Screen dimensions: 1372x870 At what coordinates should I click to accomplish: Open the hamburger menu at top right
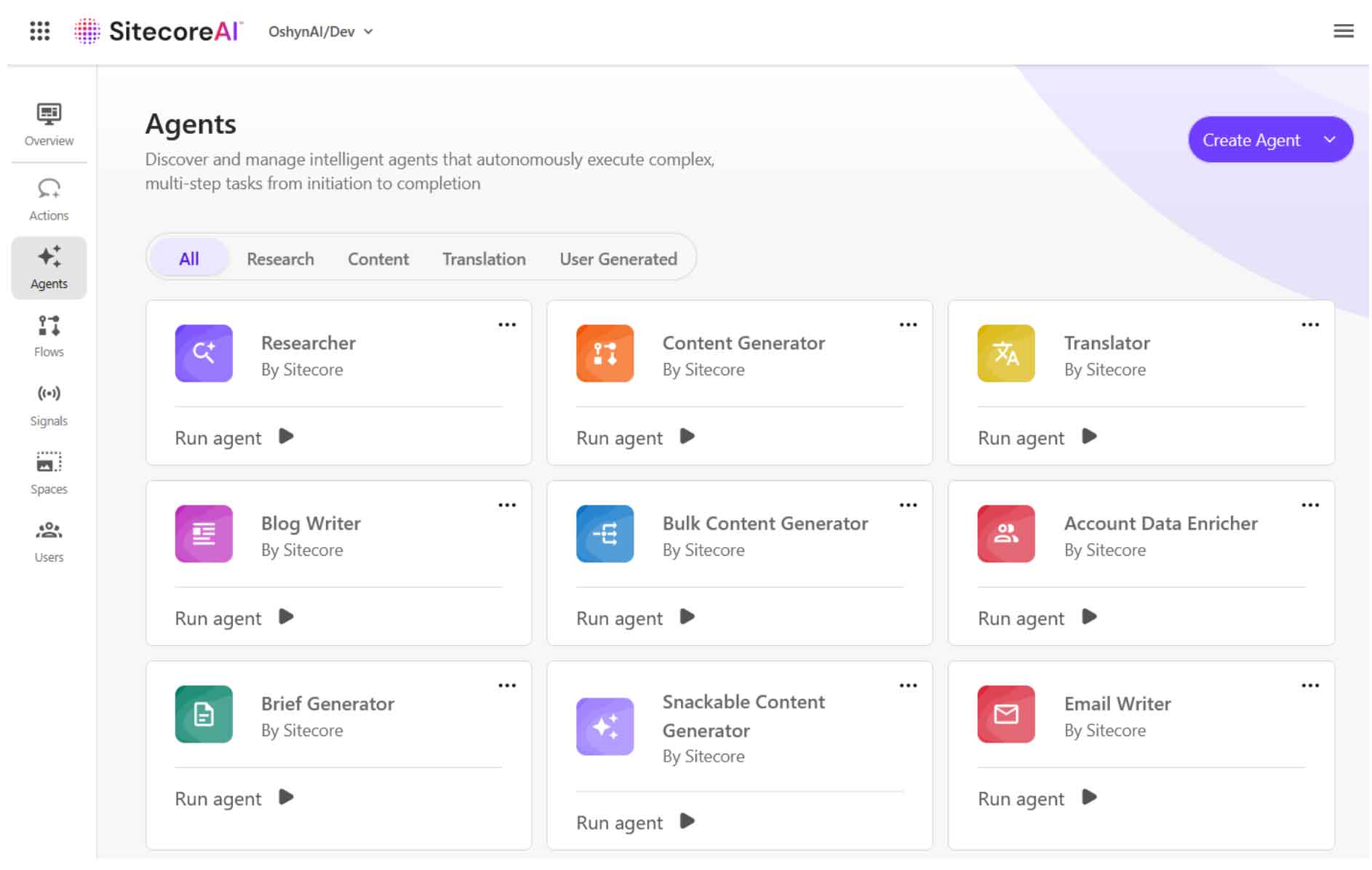[x=1343, y=31]
